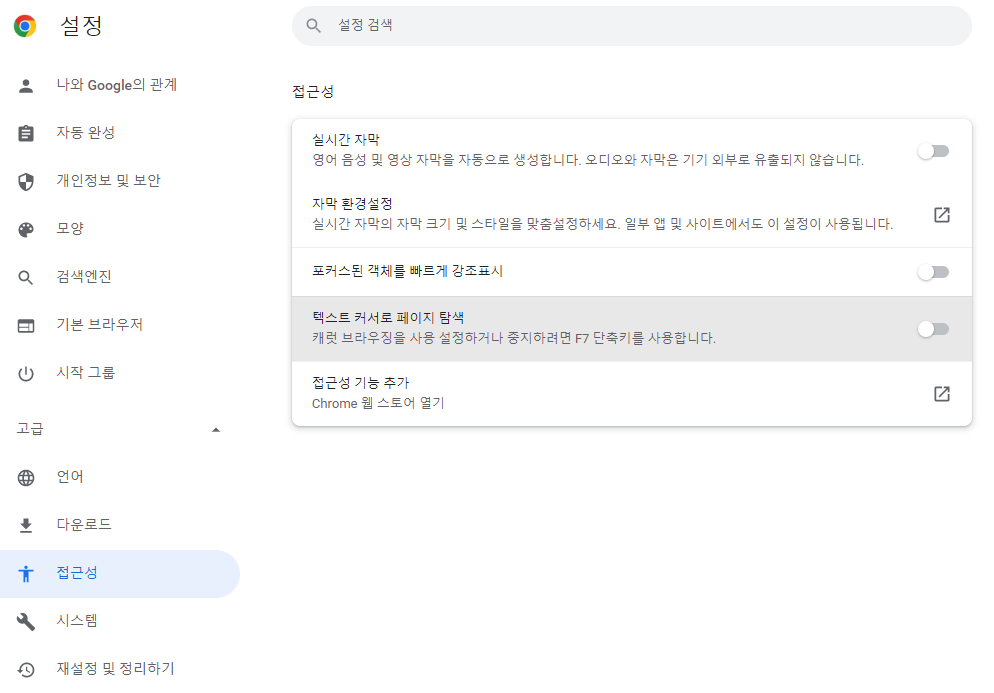The height and width of the screenshot is (693, 994).
Task: Click the download arrow icon for 다운로드
Action: click(x=26, y=525)
